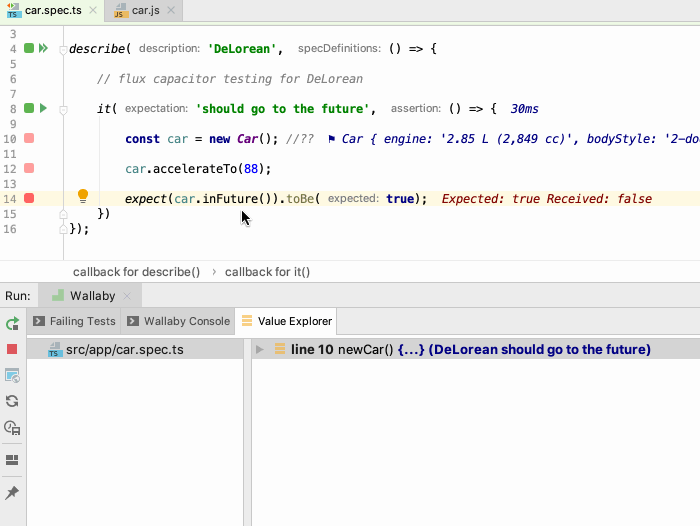Expand the 'line 10 newCar()' value node

click(259, 349)
